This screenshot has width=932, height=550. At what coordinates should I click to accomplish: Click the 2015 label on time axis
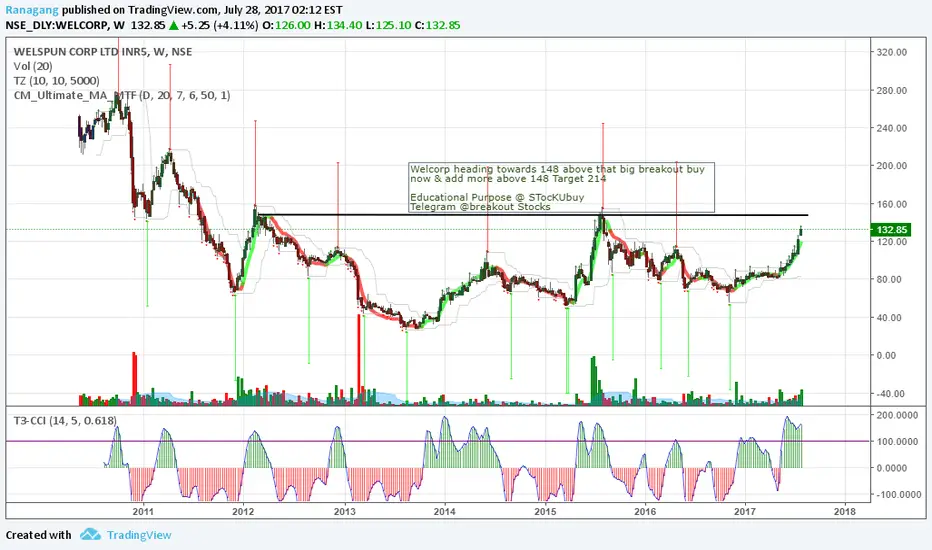click(545, 511)
